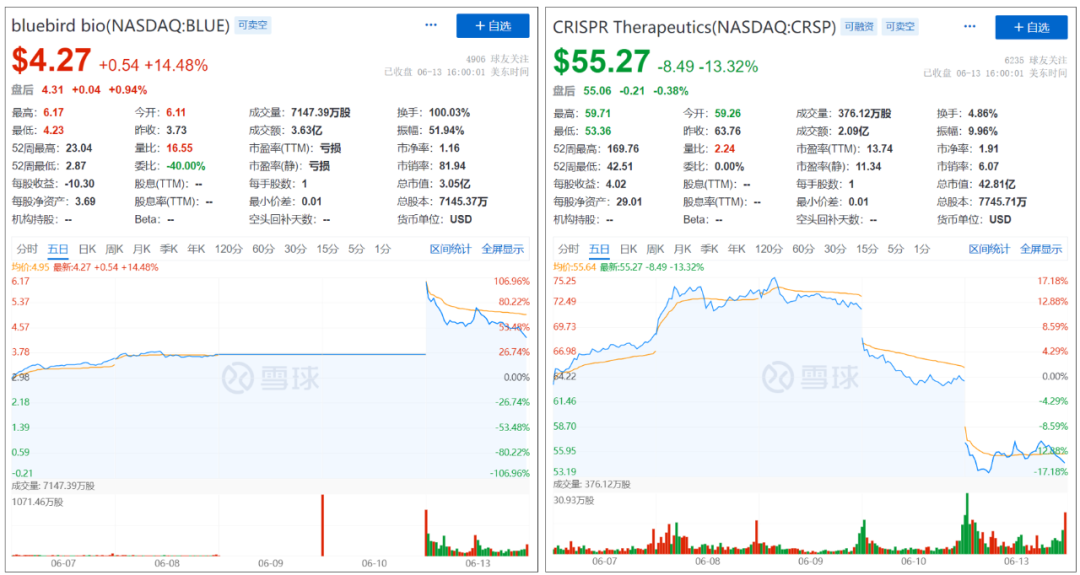Switch bluebird bio chart to 年K

coord(196,249)
